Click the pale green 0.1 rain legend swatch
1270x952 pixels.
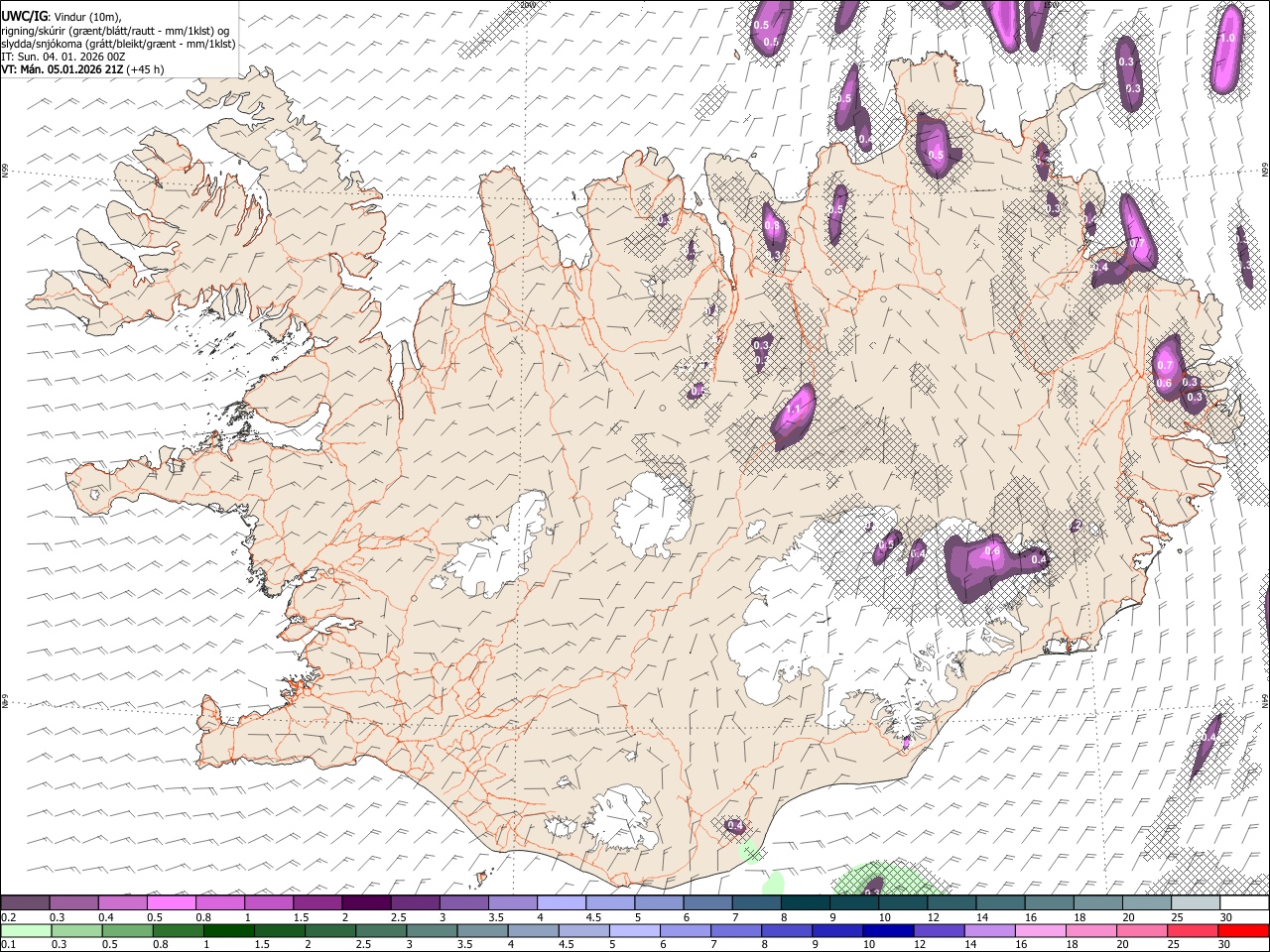tap(26, 930)
